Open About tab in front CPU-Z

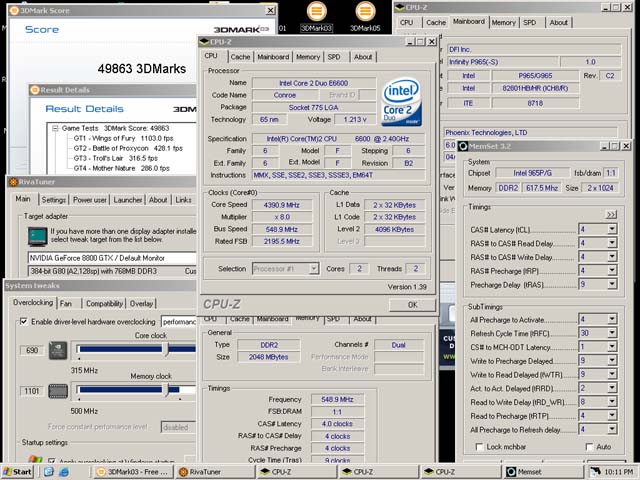click(x=363, y=57)
